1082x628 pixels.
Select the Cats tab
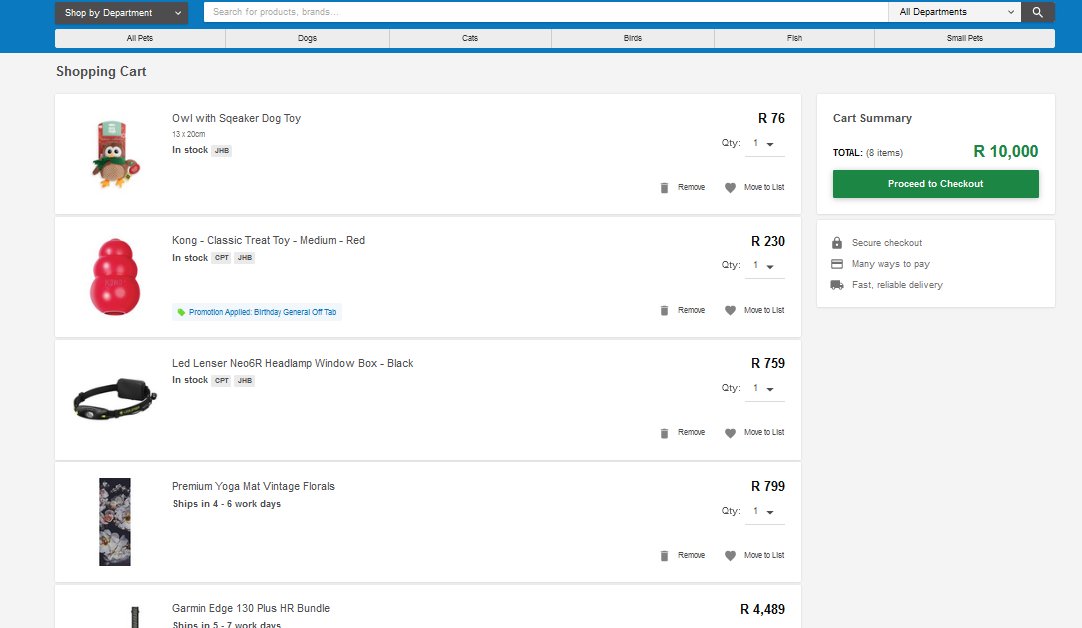[470, 38]
